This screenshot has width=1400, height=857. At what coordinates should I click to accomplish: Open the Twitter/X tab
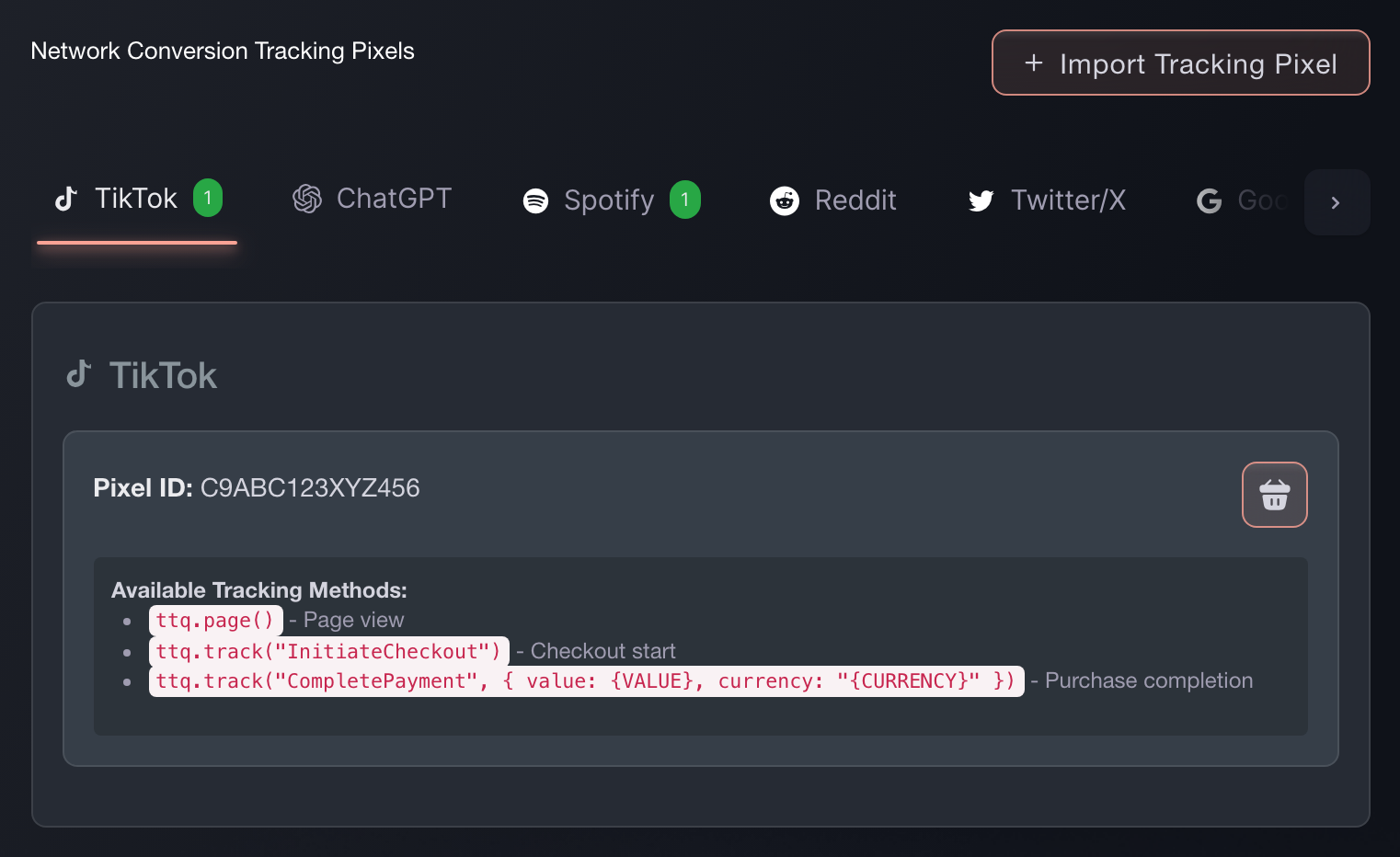1047,200
